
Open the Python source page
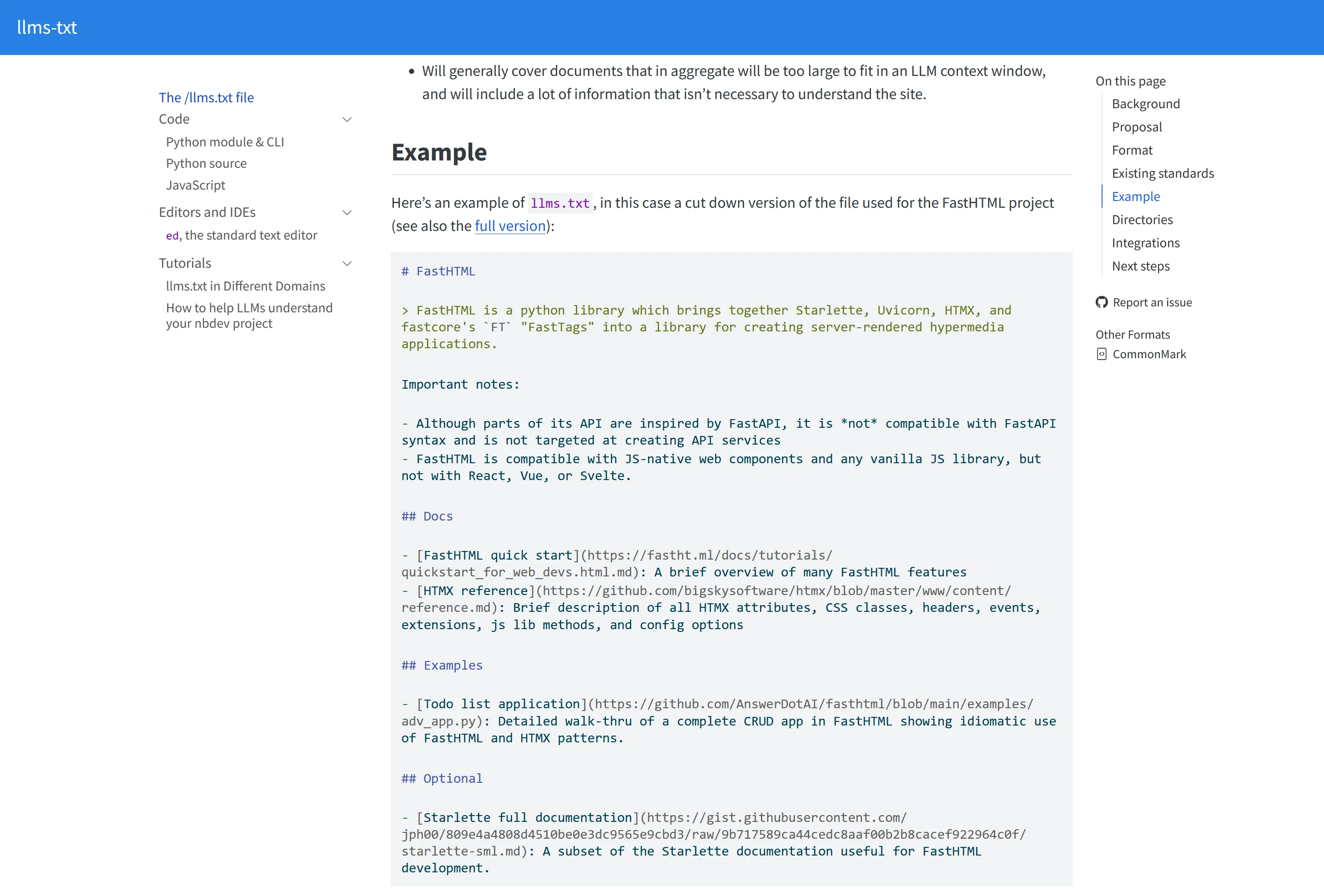pos(206,163)
